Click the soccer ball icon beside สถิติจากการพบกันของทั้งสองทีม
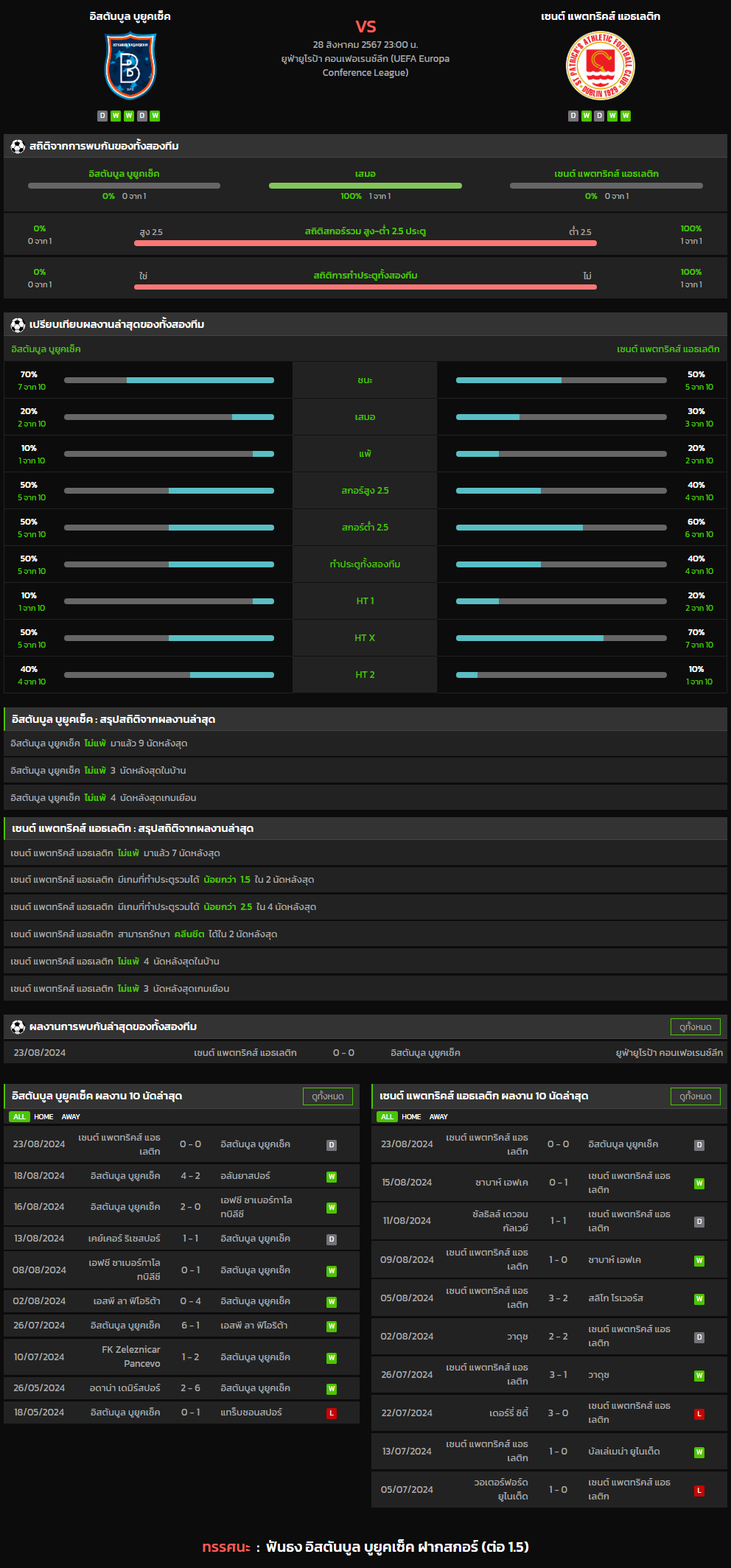Image resolution: width=731 pixels, height=1568 pixels. tap(18, 147)
